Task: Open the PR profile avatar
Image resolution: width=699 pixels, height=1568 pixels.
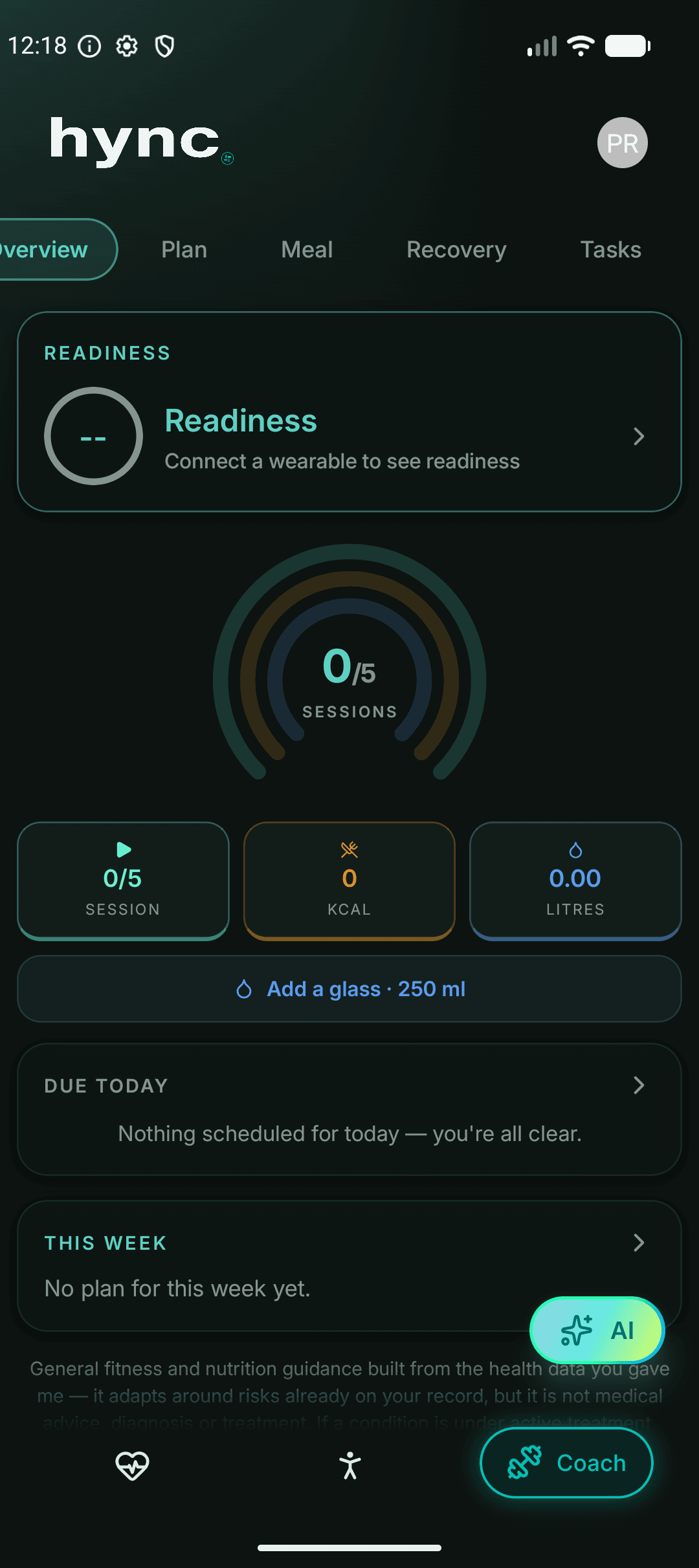Action: [622, 142]
